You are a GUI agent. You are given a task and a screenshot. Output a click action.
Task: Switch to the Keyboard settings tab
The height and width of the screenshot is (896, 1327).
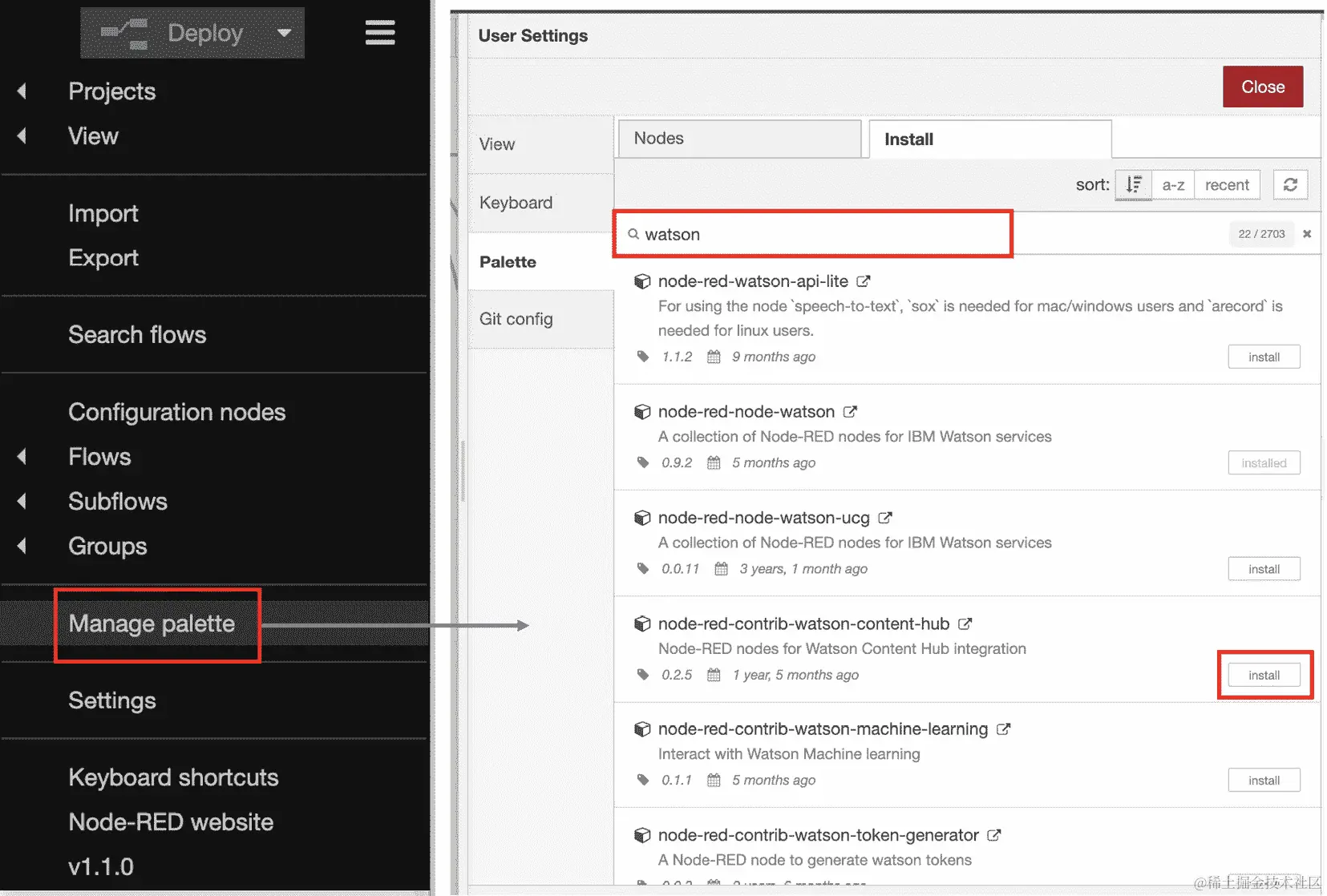pyautogui.click(x=541, y=203)
